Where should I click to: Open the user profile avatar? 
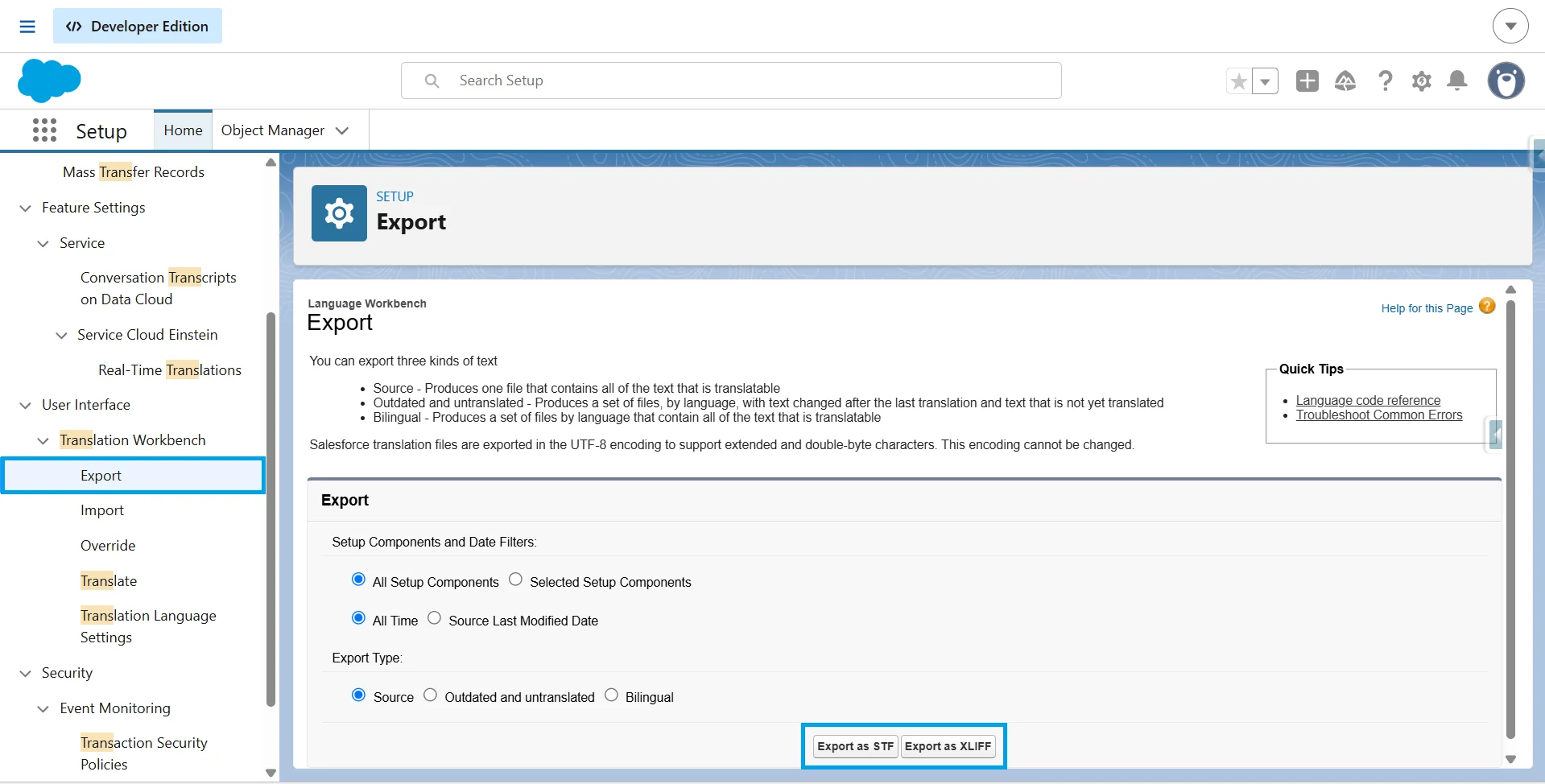(1506, 80)
